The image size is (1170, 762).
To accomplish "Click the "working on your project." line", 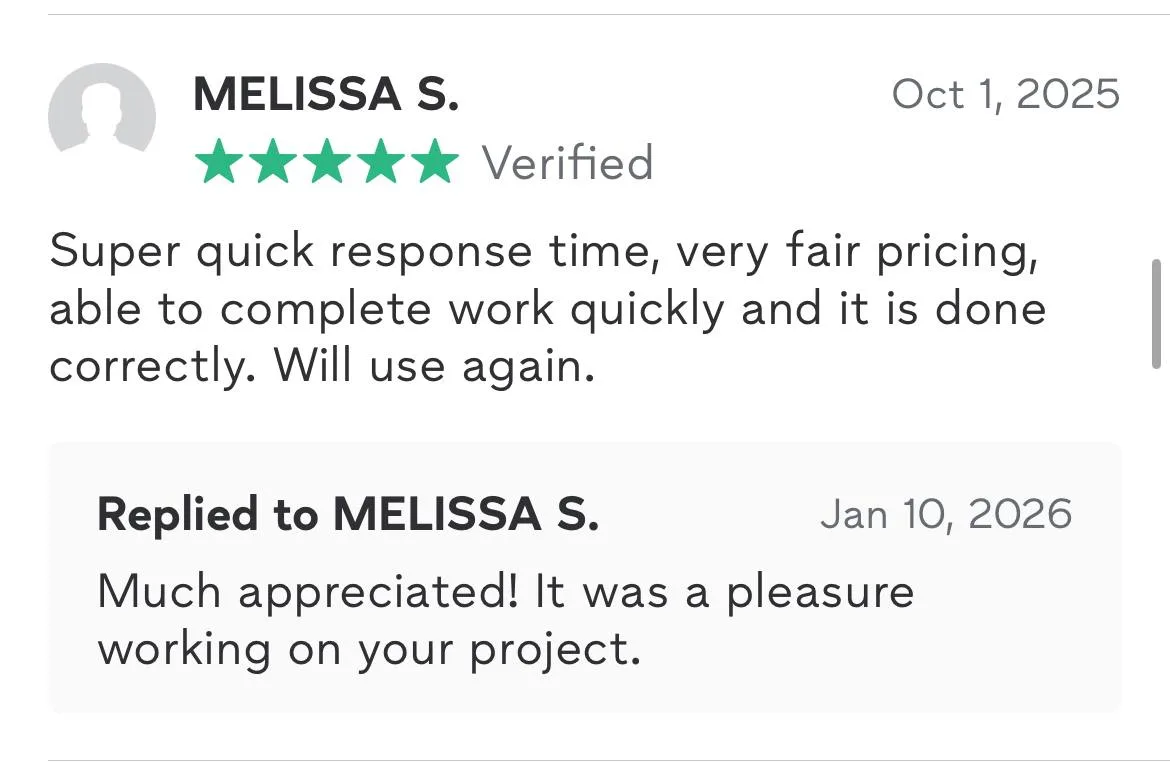I will tap(368, 650).
